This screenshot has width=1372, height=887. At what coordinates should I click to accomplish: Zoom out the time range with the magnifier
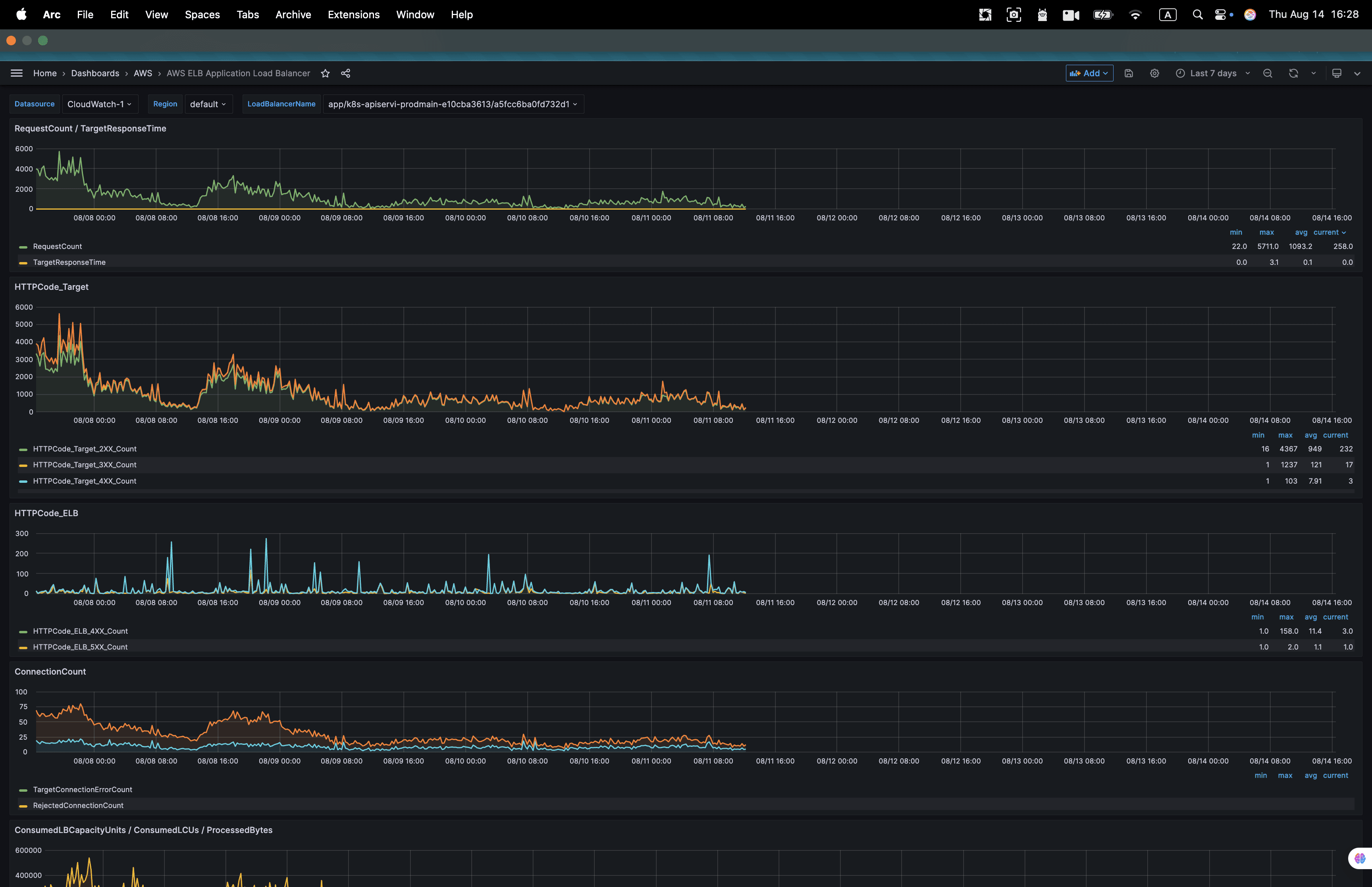[x=1268, y=73]
